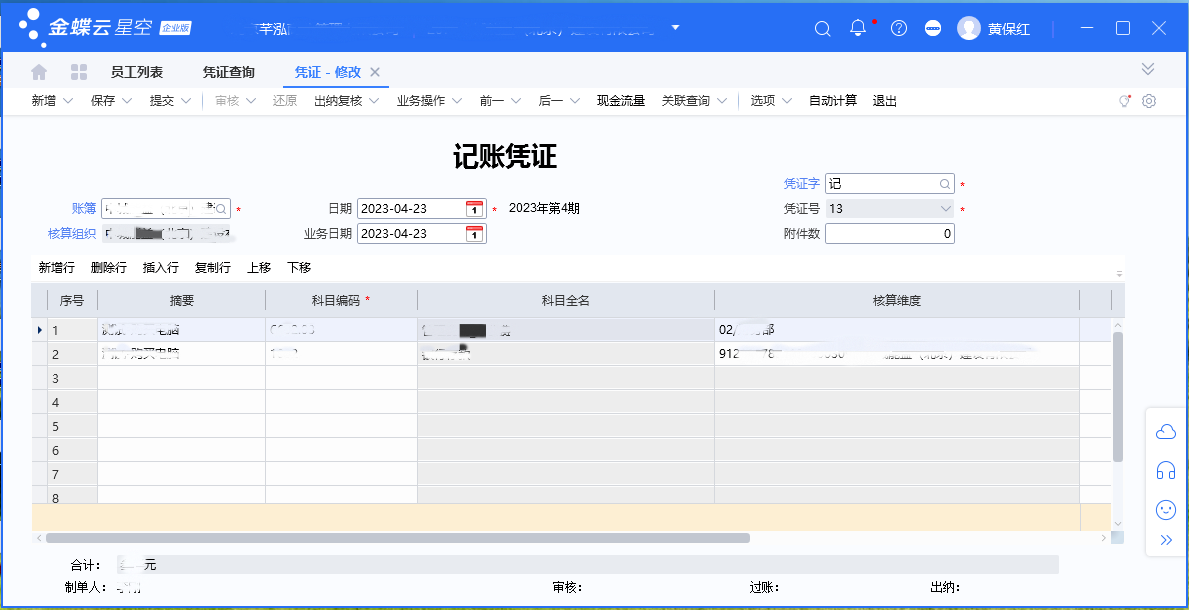Open help using the question mark icon
The image size is (1189, 610).
(x=898, y=28)
